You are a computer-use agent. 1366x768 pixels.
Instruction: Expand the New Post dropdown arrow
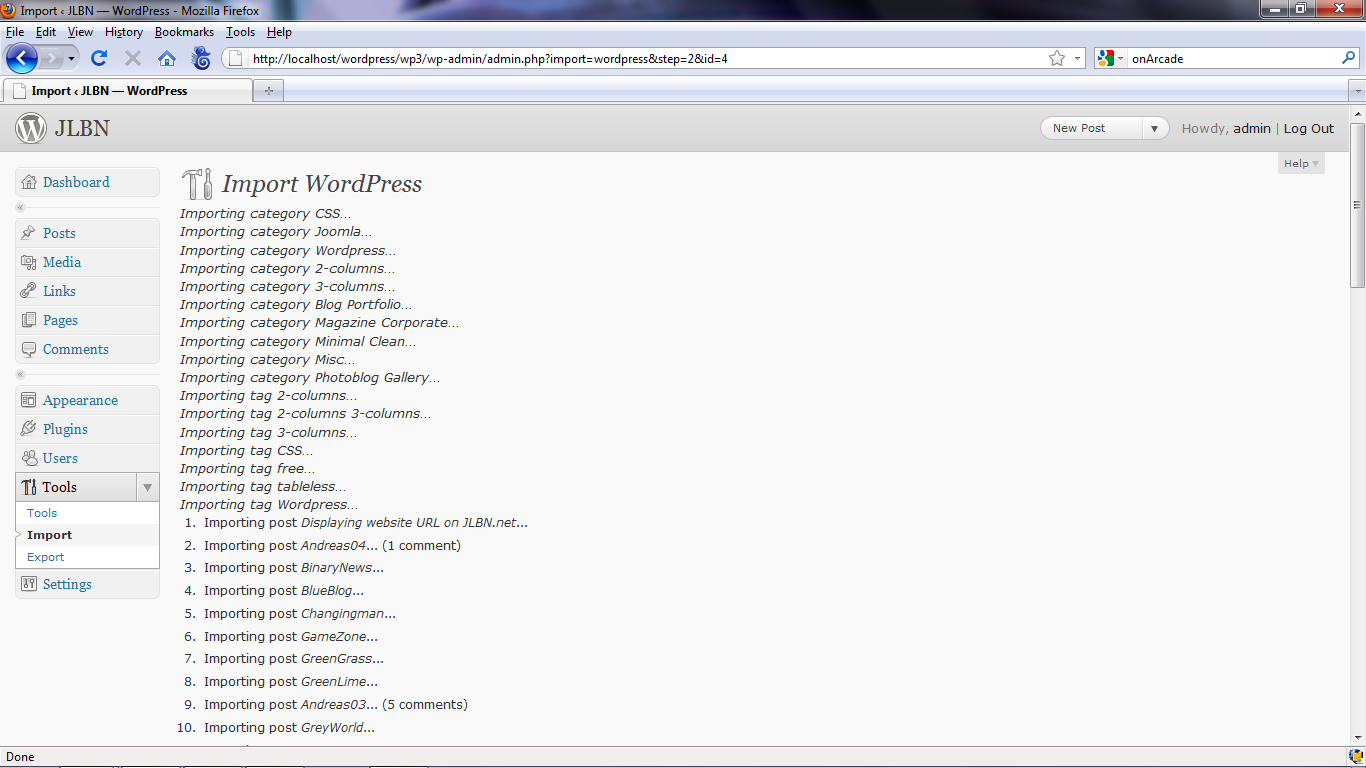(1155, 128)
